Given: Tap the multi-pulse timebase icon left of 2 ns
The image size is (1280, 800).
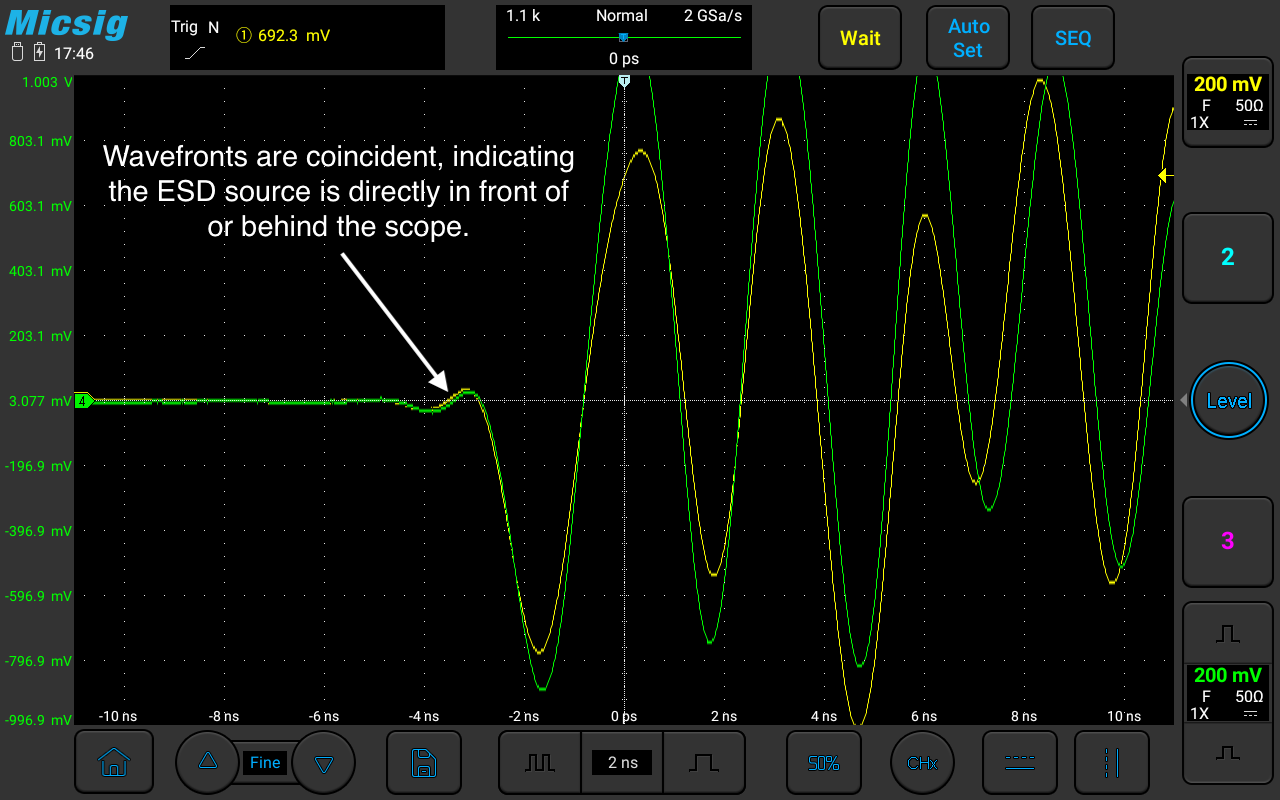Looking at the screenshot, I should [x=540, y=763].
